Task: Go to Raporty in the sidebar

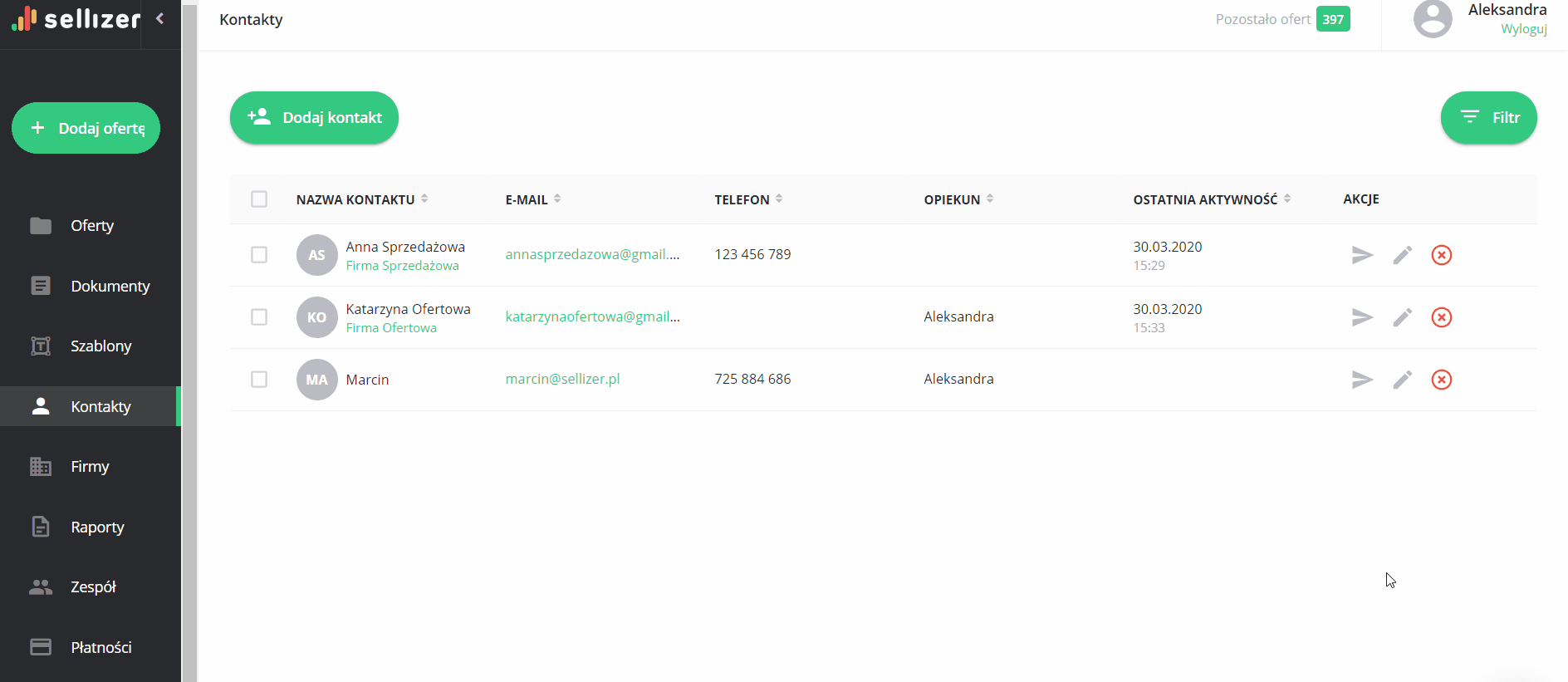Action: click(97, 527)
